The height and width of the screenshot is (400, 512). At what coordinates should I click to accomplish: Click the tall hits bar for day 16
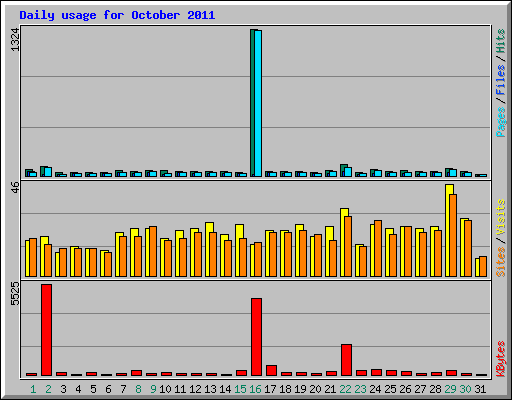pyautogui.click(x=253, y=103)
